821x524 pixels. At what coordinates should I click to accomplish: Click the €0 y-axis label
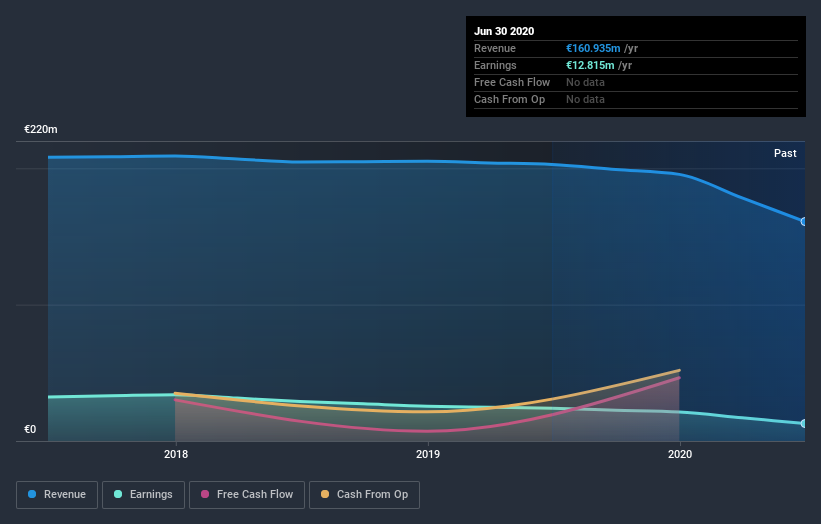pyautogui.click(x=30, y=429)
